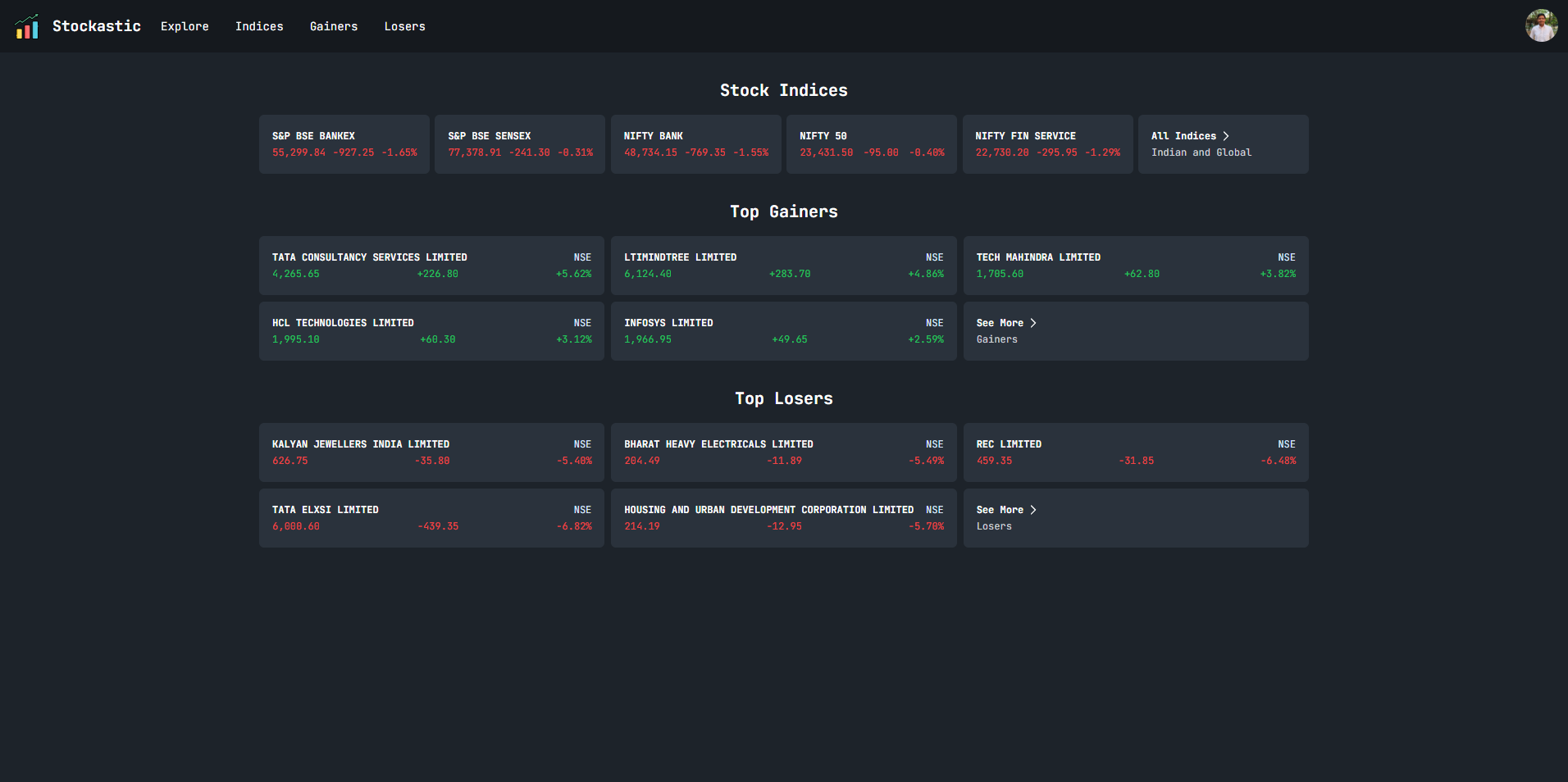Open See More Losers link
Viewport: 1568px width, 782px height.
pos(1136,518)
